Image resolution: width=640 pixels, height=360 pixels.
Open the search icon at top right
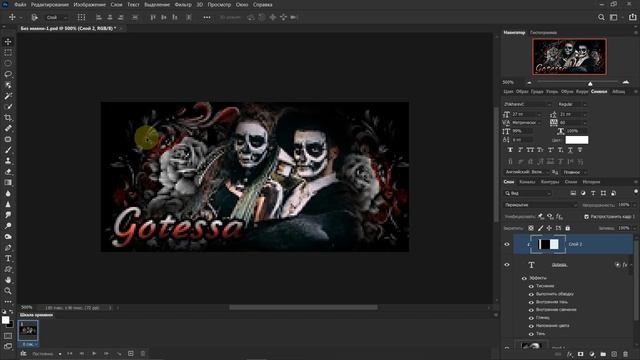601,17
